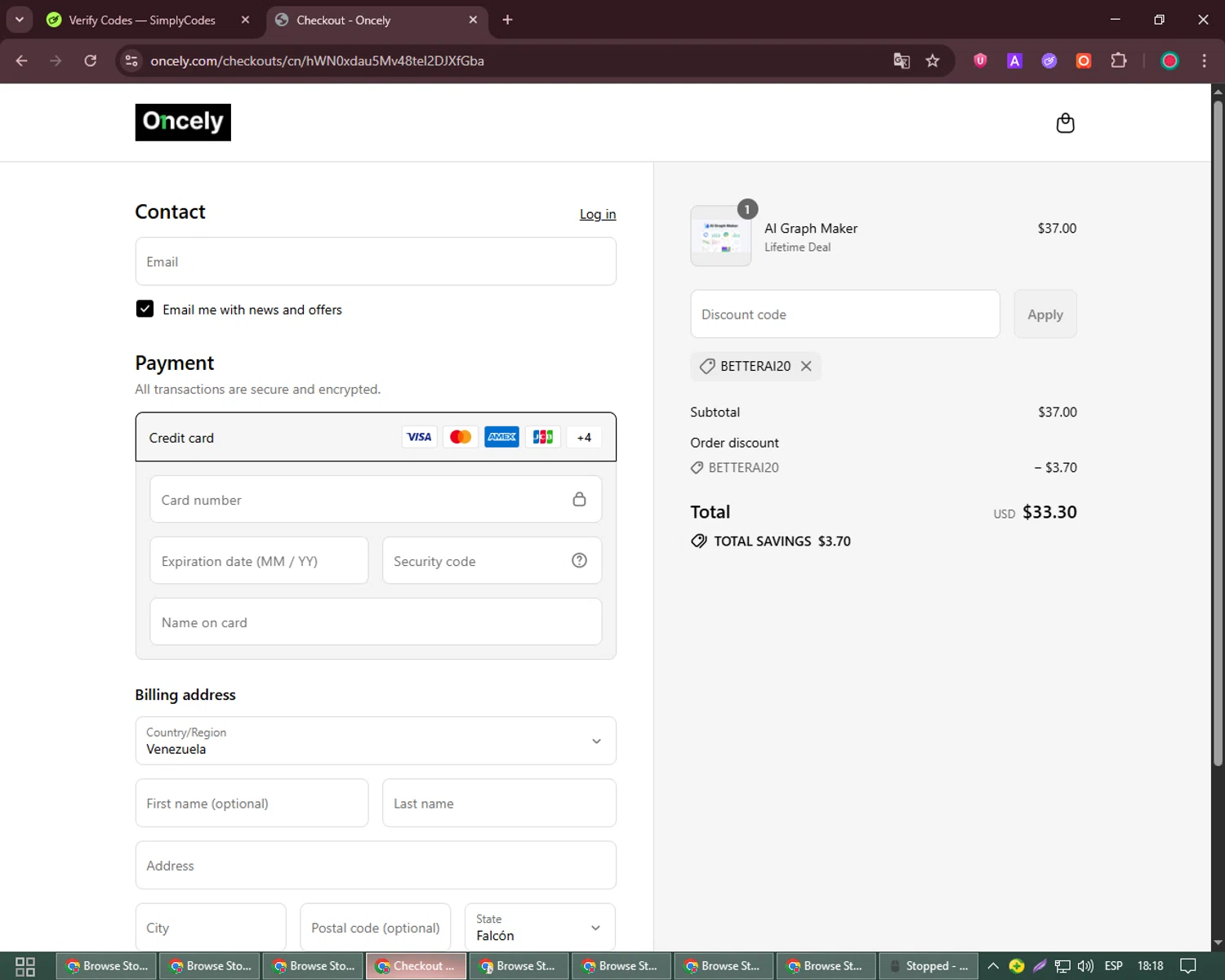Click the card number lock icon

click(579, 499)
